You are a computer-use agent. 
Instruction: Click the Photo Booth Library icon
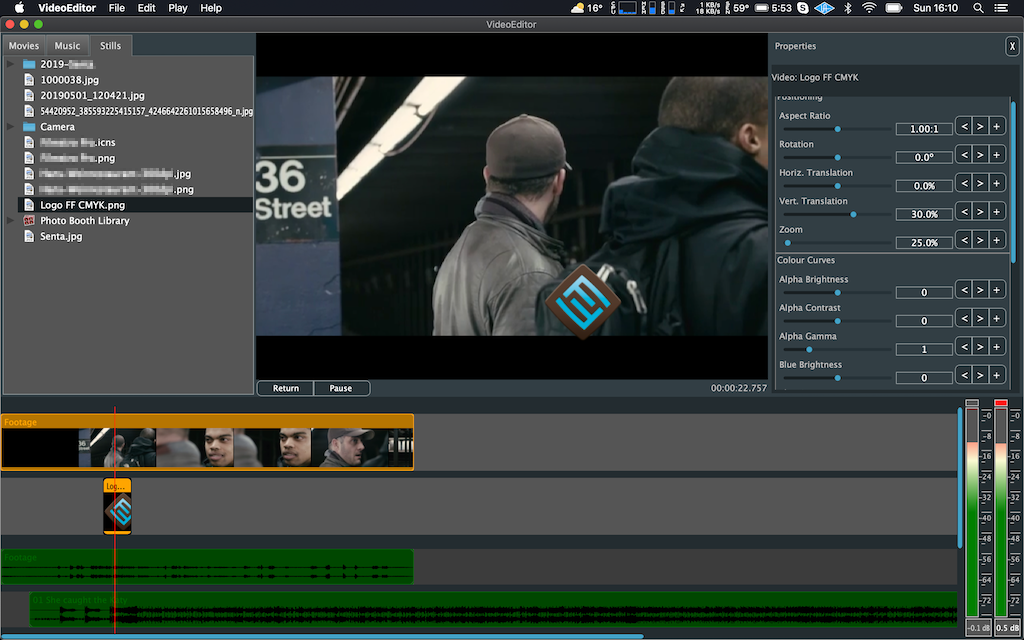(29, 221)
